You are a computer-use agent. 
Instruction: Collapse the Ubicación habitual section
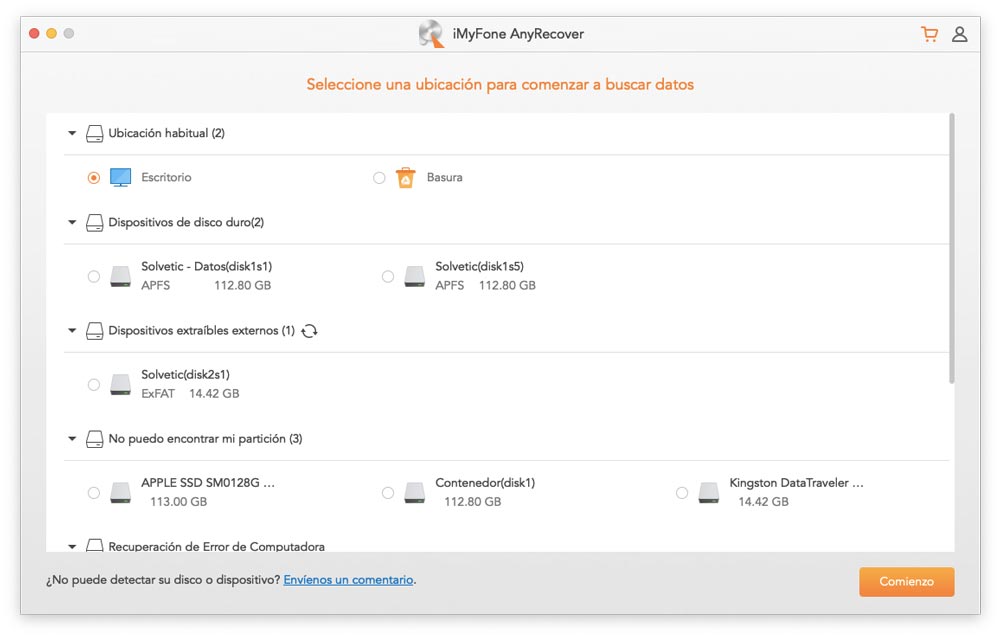[x=72, y=133]
